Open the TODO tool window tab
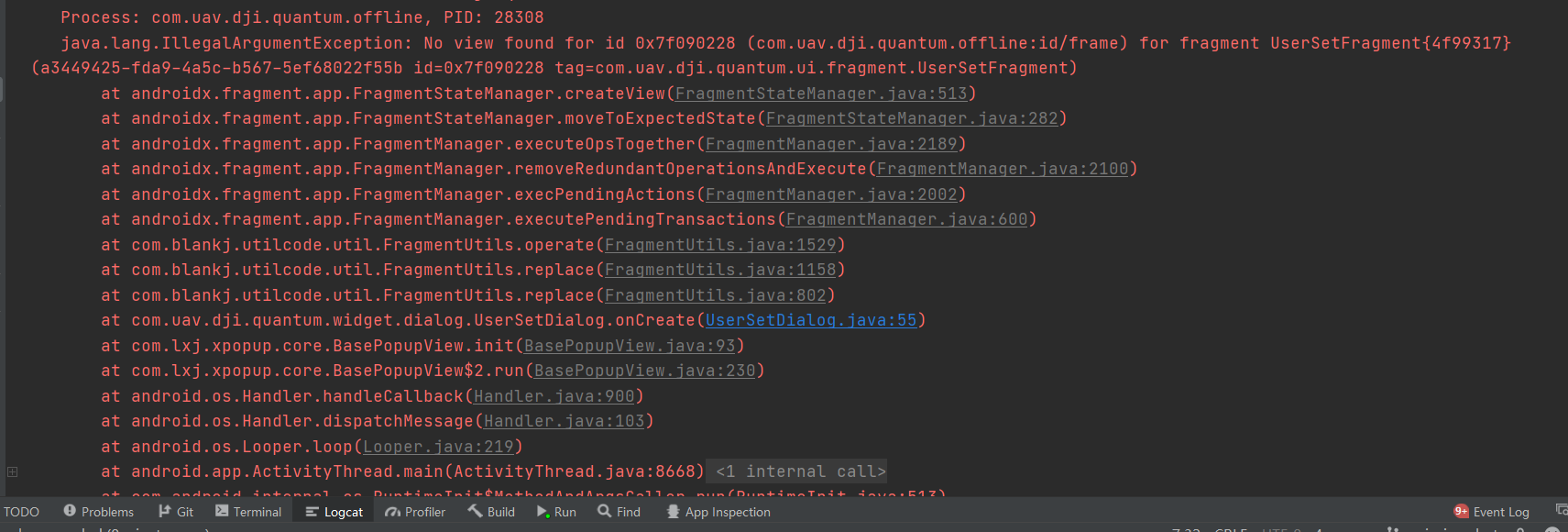This screenshot has width=1568, height=532. (x=21, y=512)
